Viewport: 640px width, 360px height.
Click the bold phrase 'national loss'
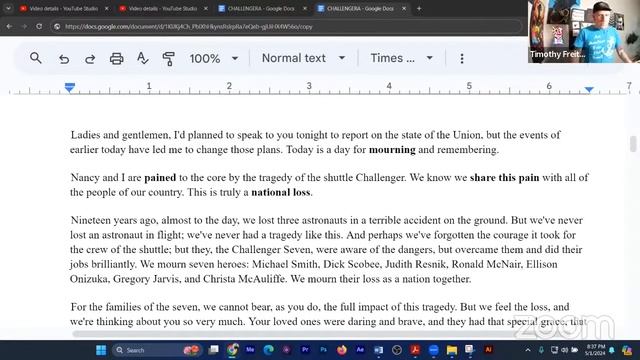281,192
